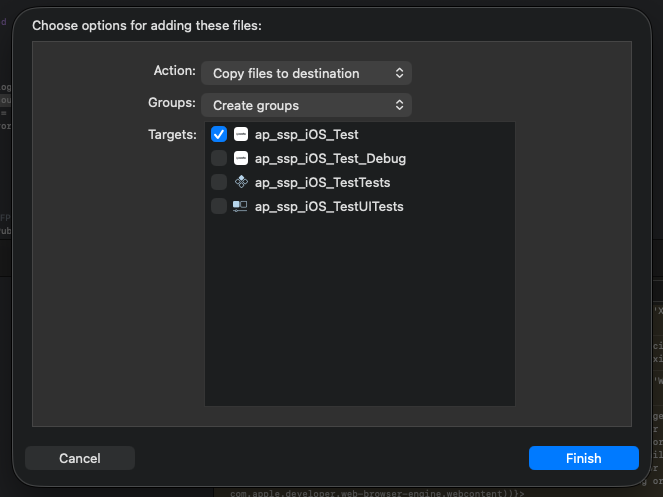The image size is (663, 497).
Task: Select the ap_ssp_iOS_Test row label
Action: 306,134
